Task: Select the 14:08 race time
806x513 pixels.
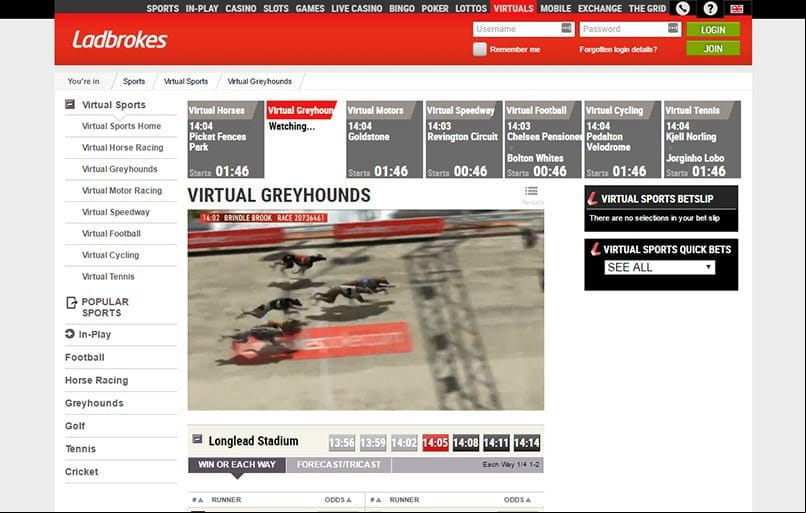Action: click(x=466, y=443)
